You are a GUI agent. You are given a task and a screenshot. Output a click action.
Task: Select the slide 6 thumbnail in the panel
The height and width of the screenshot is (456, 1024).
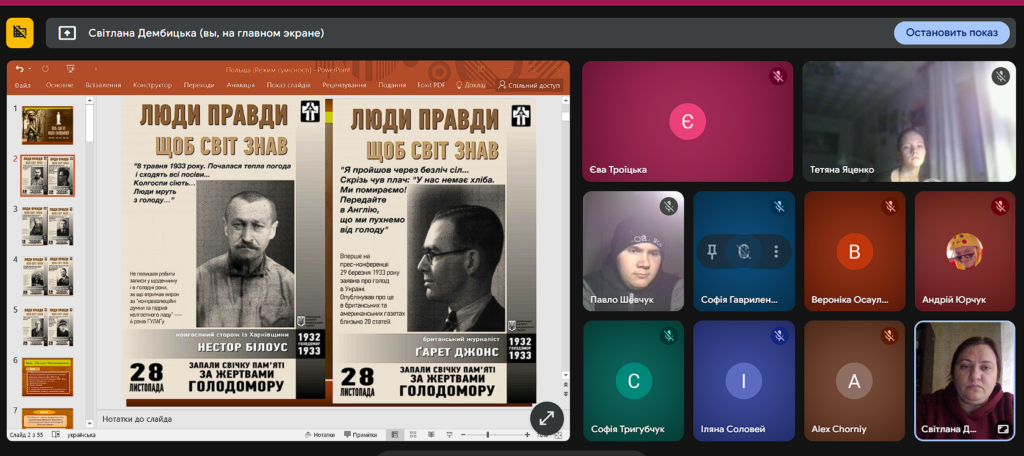click(47, 377)
